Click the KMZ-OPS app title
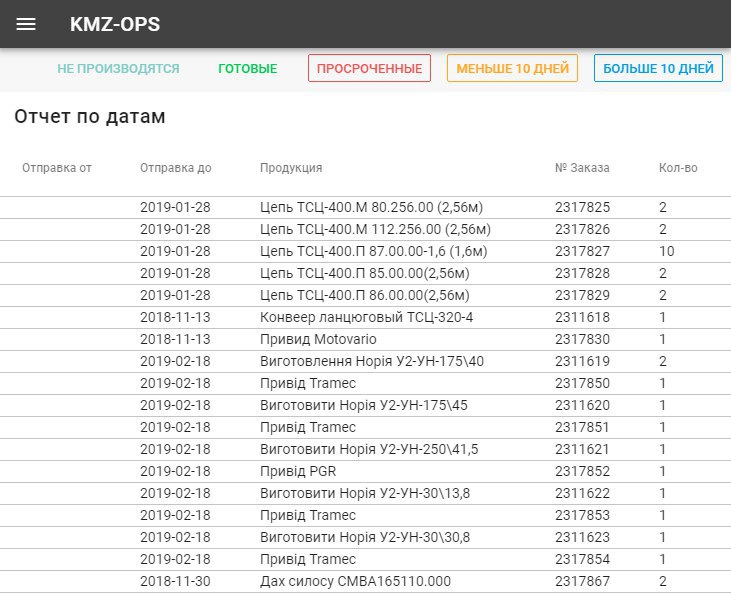Screen dimensions: 731x595 coord(115,24)
